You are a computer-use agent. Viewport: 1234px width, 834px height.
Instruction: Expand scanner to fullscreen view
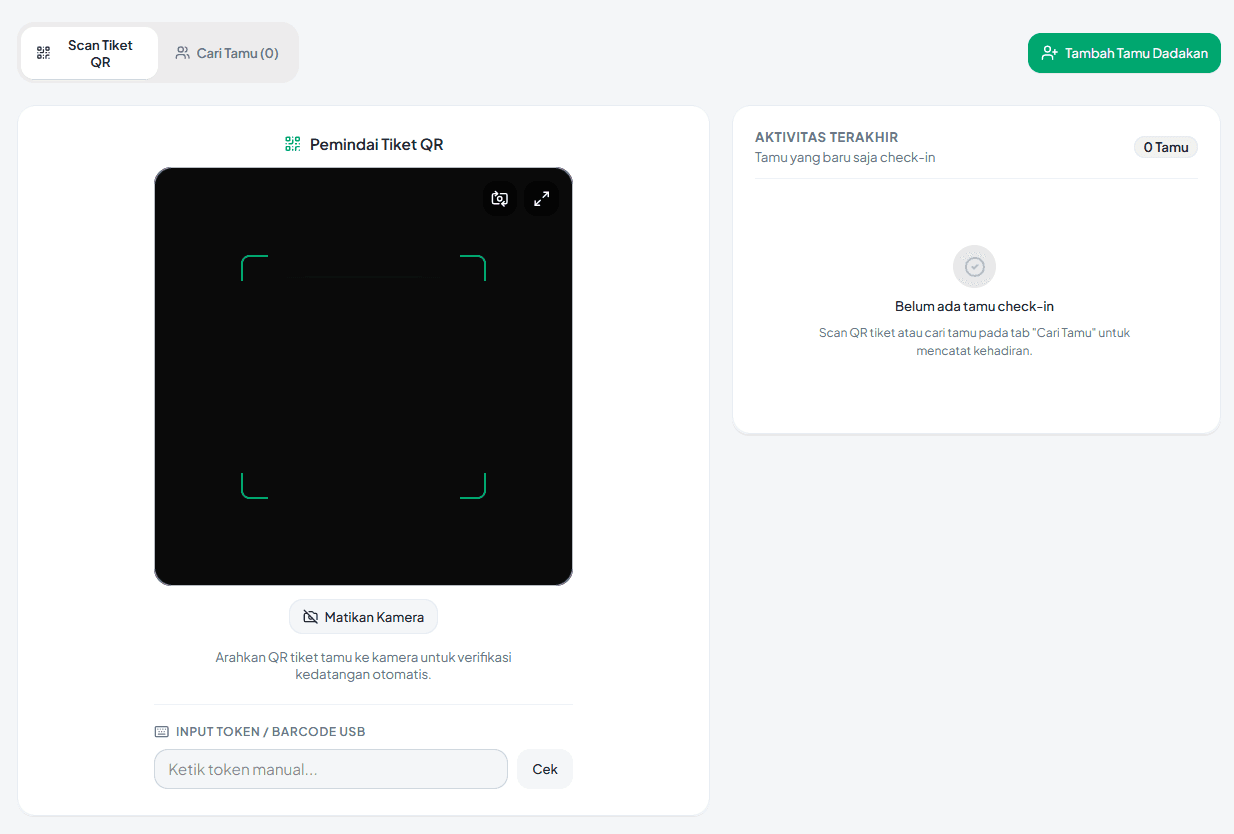click(x=542, y=198)
